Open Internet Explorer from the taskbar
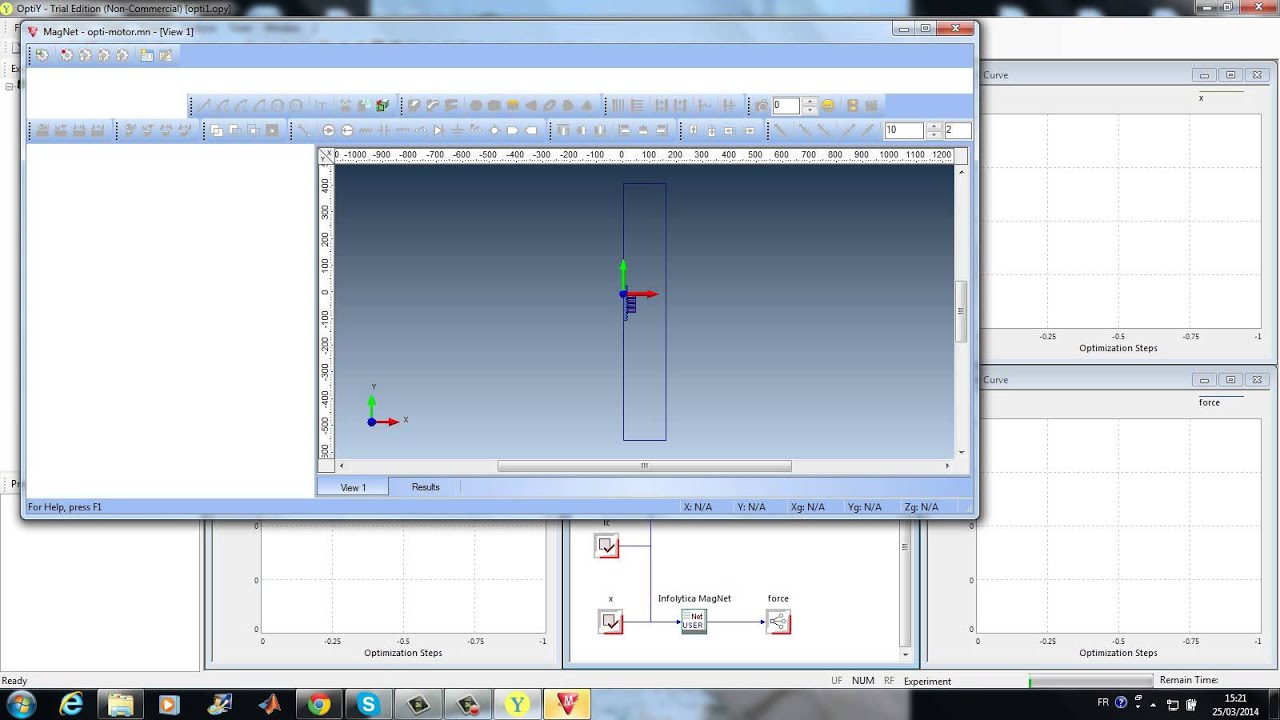 [x=71, y=704]
